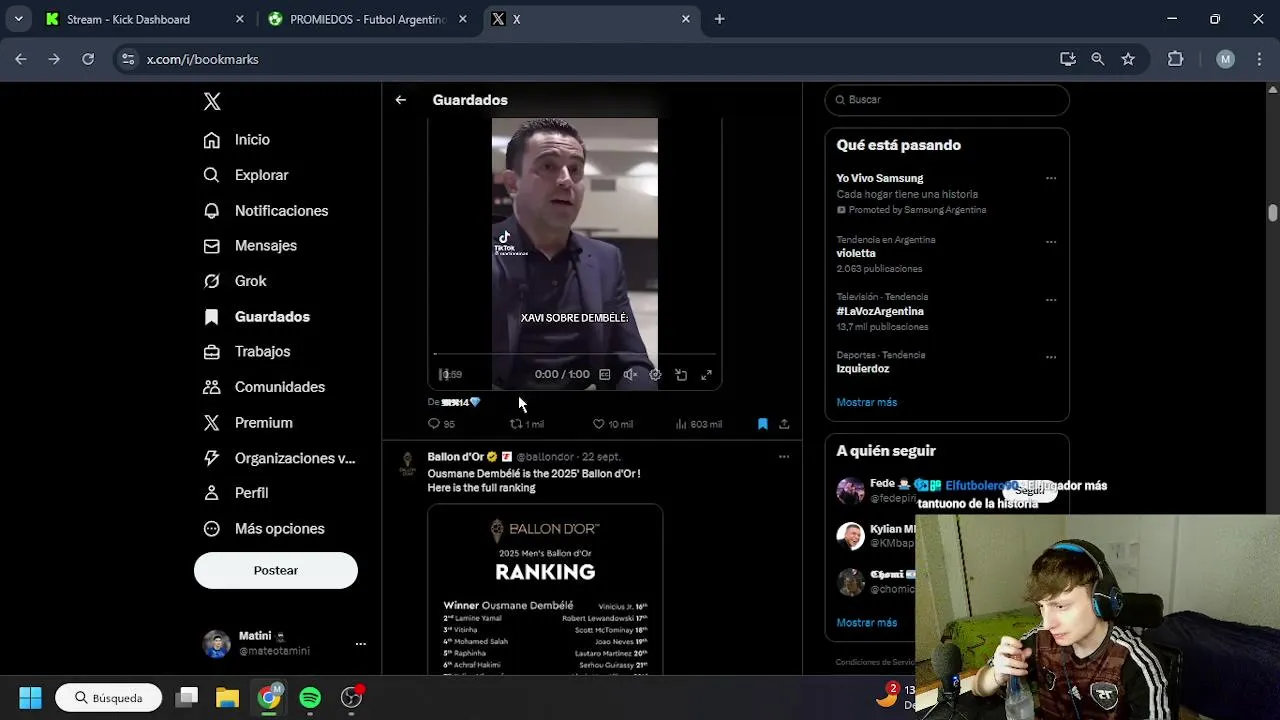Viewport: 1280px width, 720px height.
Task: Open options for Yo Vivo Samsung trend
Action: click(x=1051, y=178)
